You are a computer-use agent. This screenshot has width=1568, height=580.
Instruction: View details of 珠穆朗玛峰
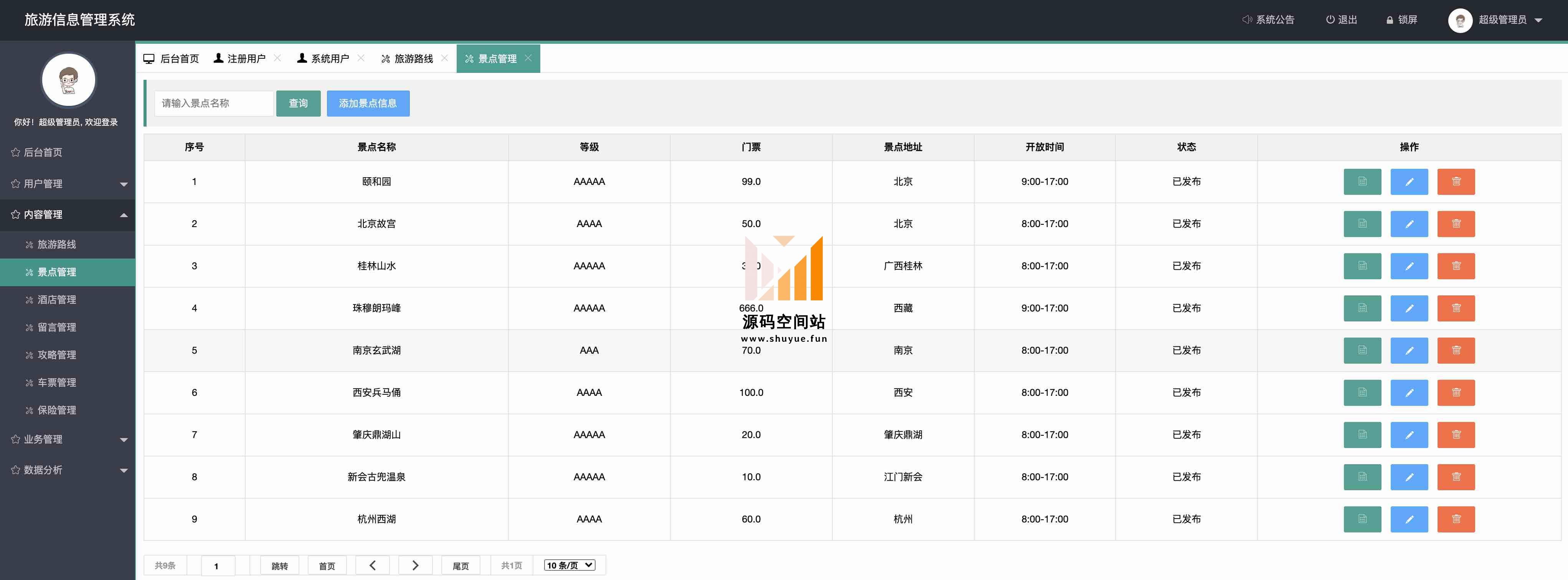(1362, 308)
